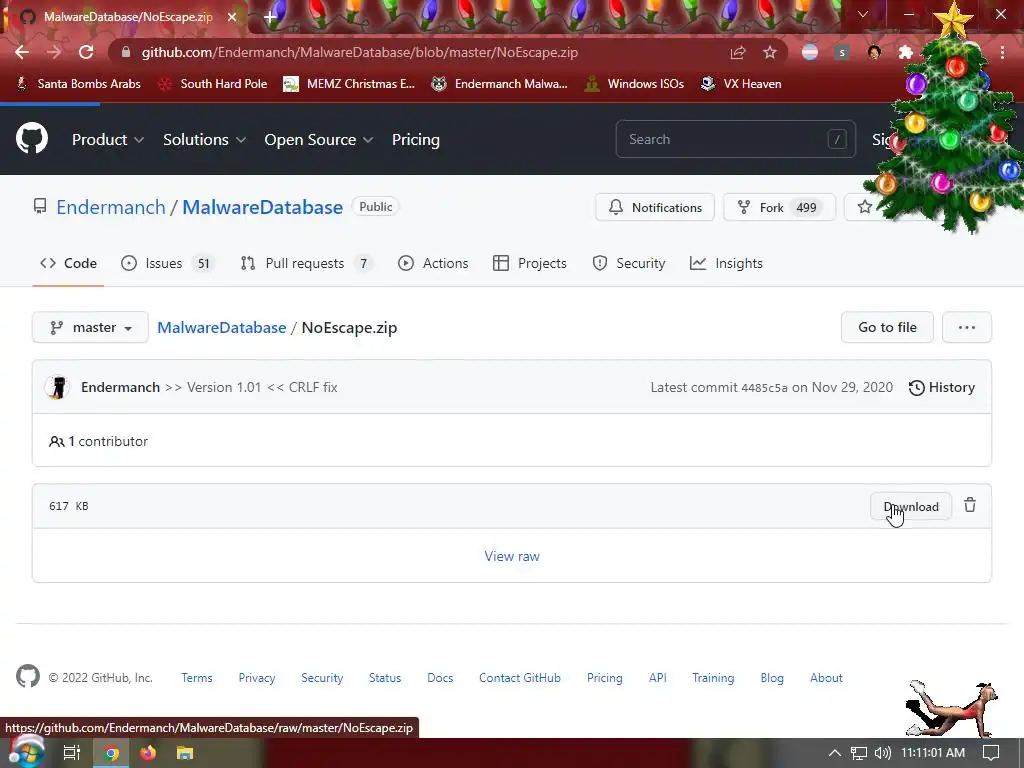Viewport: 1024px width, 768px height.
Task: Open the MEMZ Christmas bookmark
Action: [349, 84]
